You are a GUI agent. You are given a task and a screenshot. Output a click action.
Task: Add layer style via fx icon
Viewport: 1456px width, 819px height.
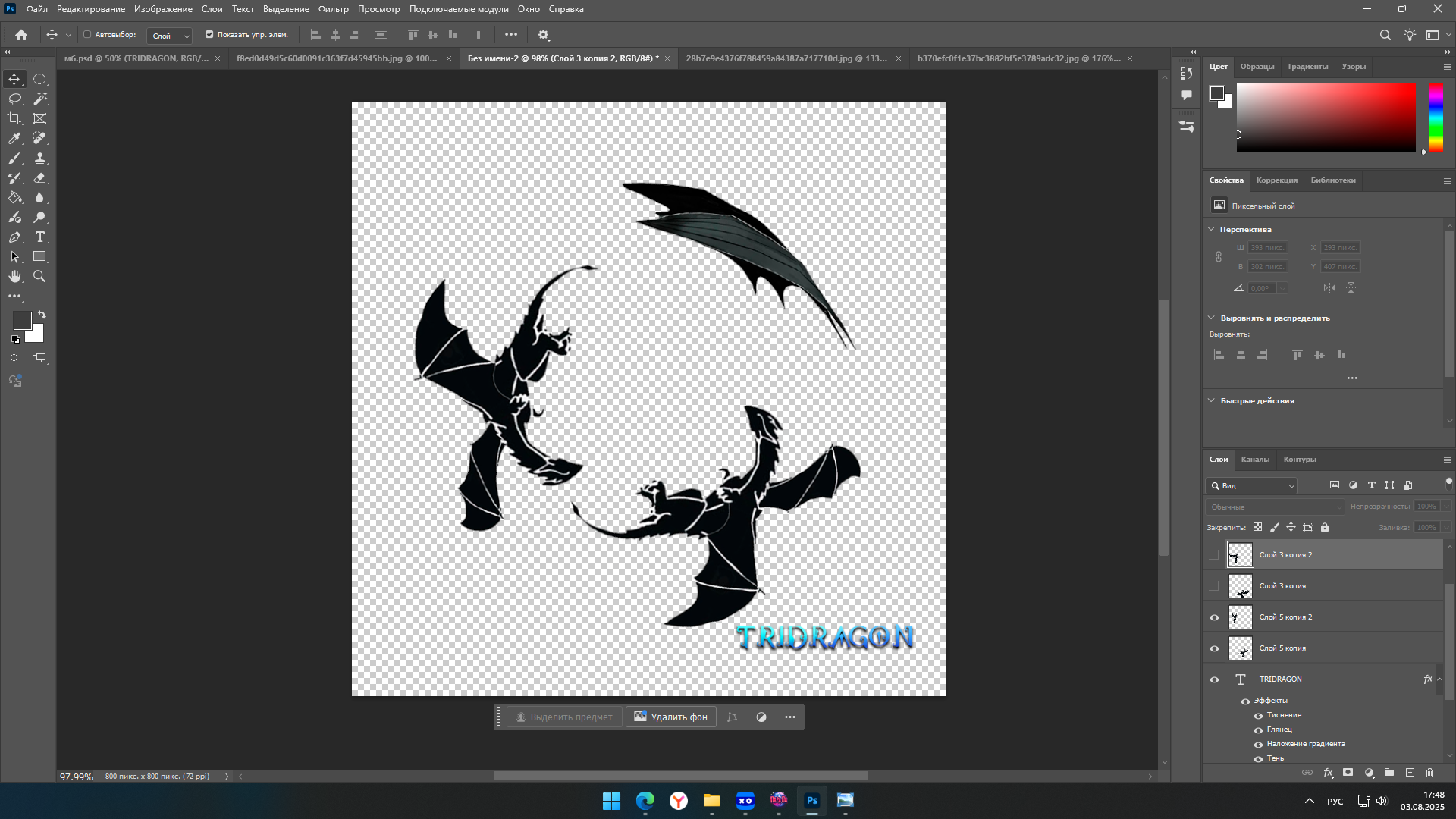pyautogui.click(x=1328, y=773)
